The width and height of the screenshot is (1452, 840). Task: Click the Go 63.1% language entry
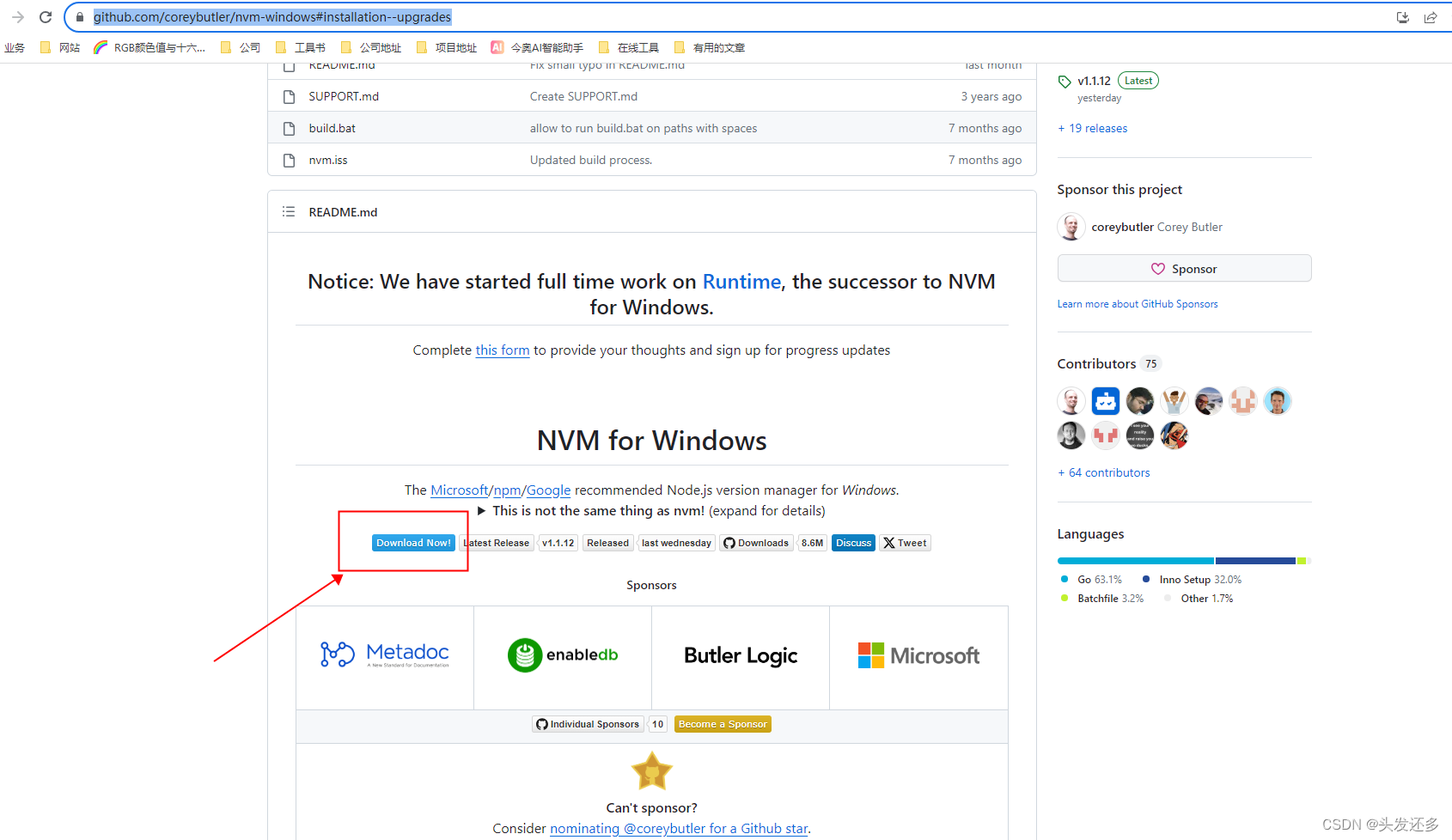(x=1091, y=580)
